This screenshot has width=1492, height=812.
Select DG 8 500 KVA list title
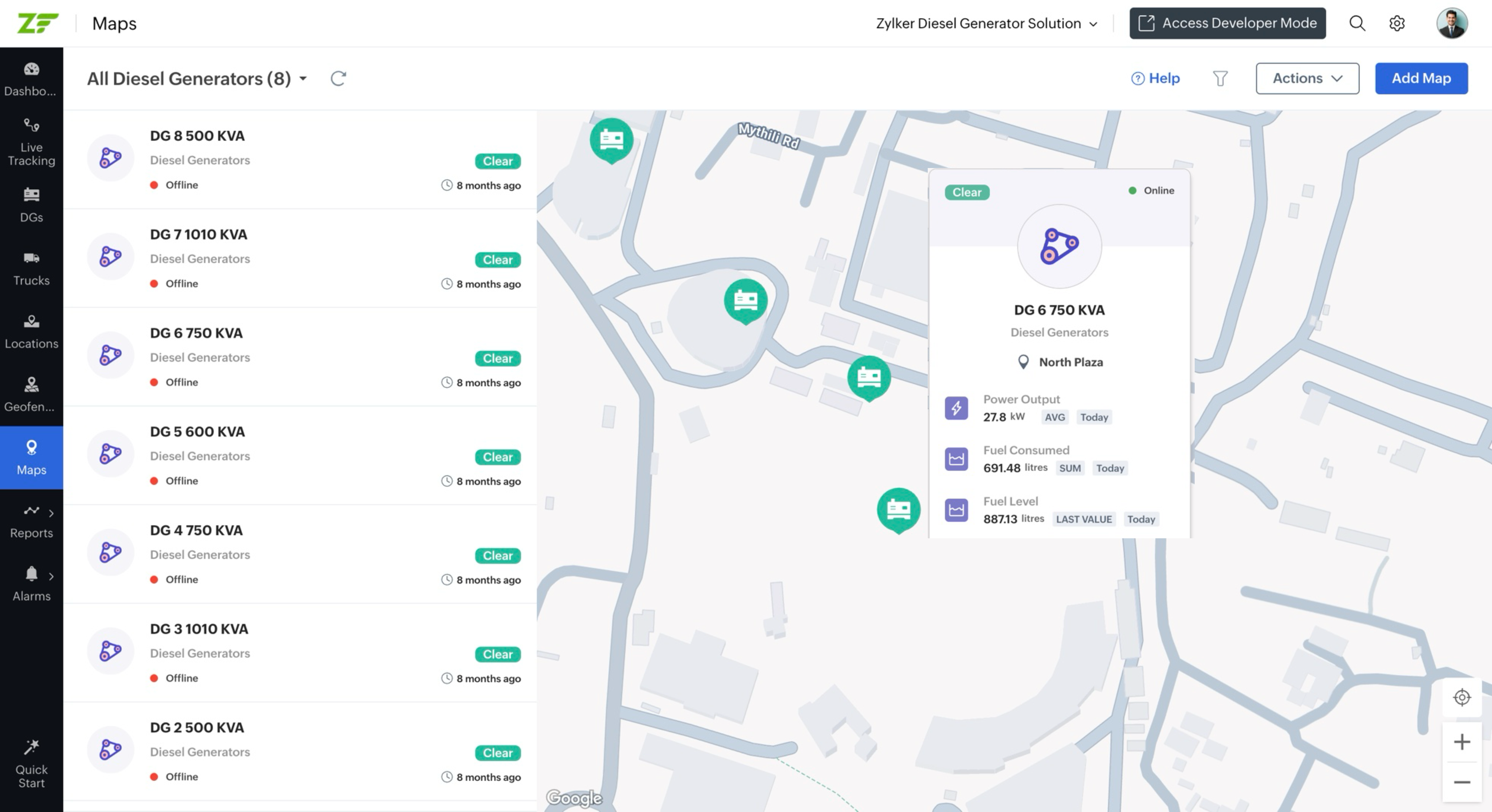tap(197, 136)
